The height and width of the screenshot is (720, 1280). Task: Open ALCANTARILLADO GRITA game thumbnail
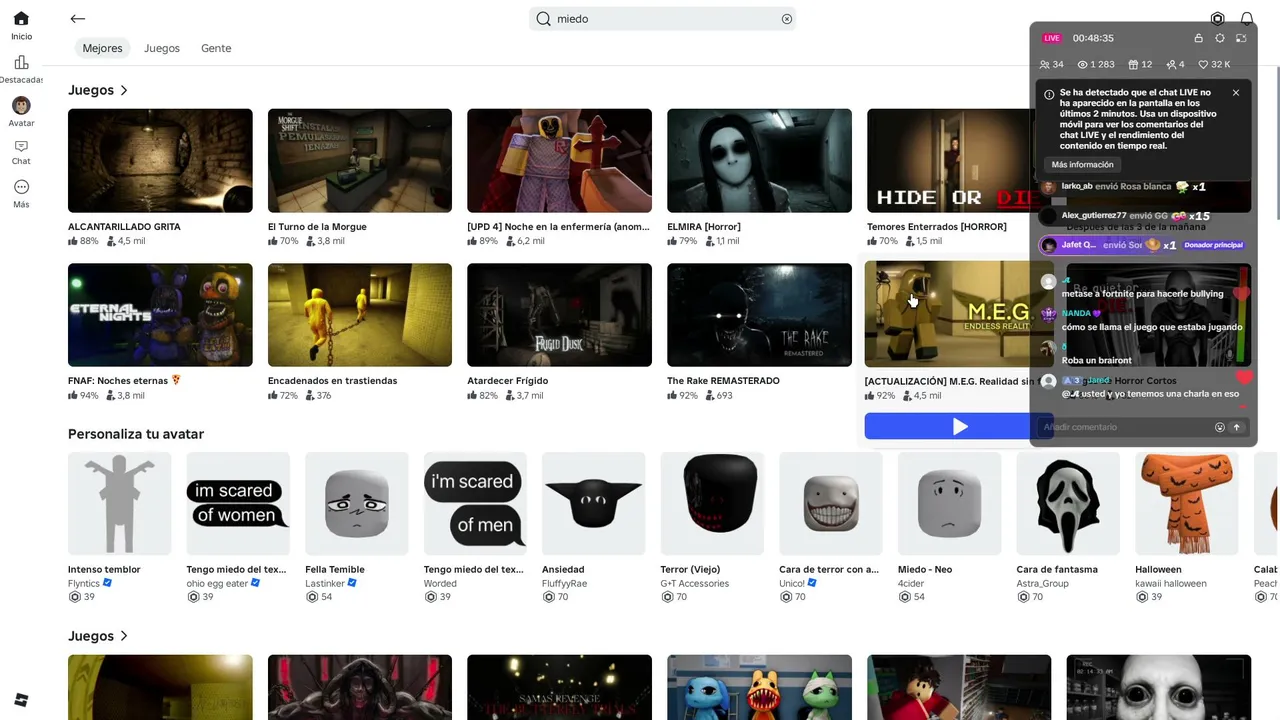click(160, 161)
